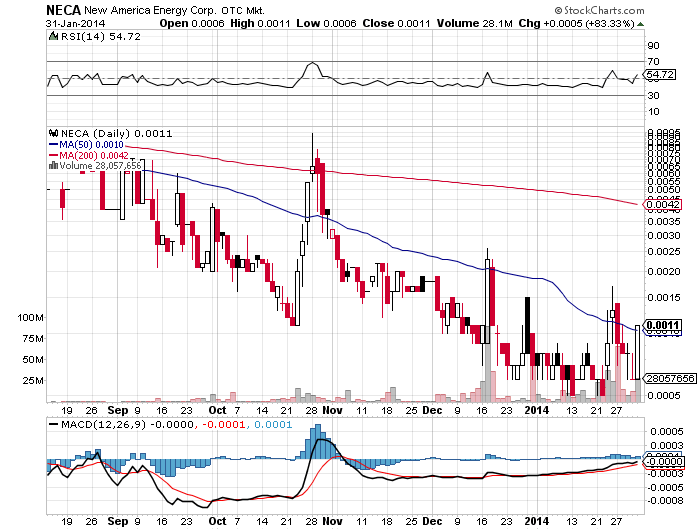Click the 28057656 volume value tag
Screen dimensions: 700x530
[x=670, y=379]
